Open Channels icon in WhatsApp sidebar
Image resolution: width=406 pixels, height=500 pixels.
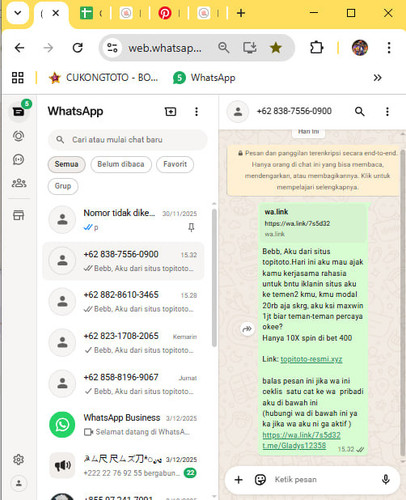click(19, 160)
